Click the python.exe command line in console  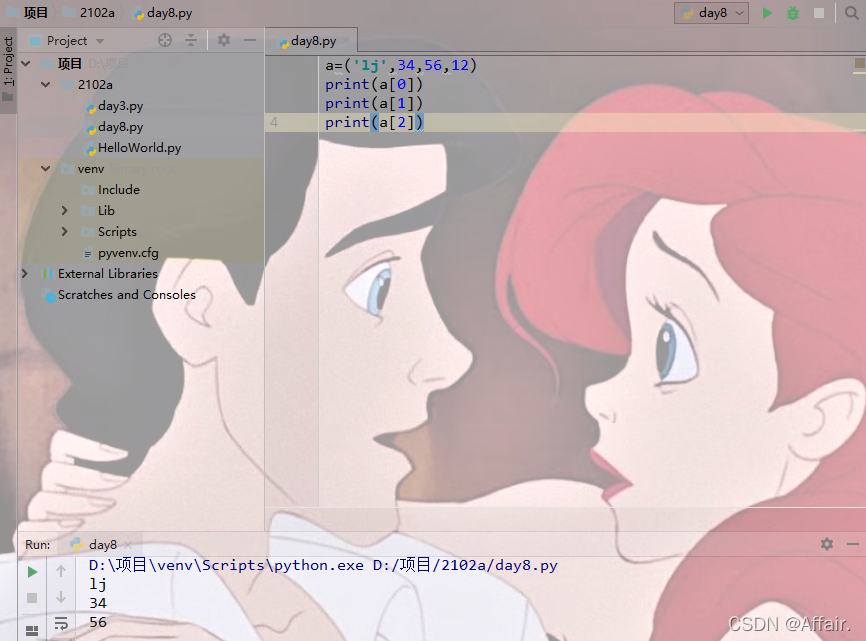click(323, 565)
